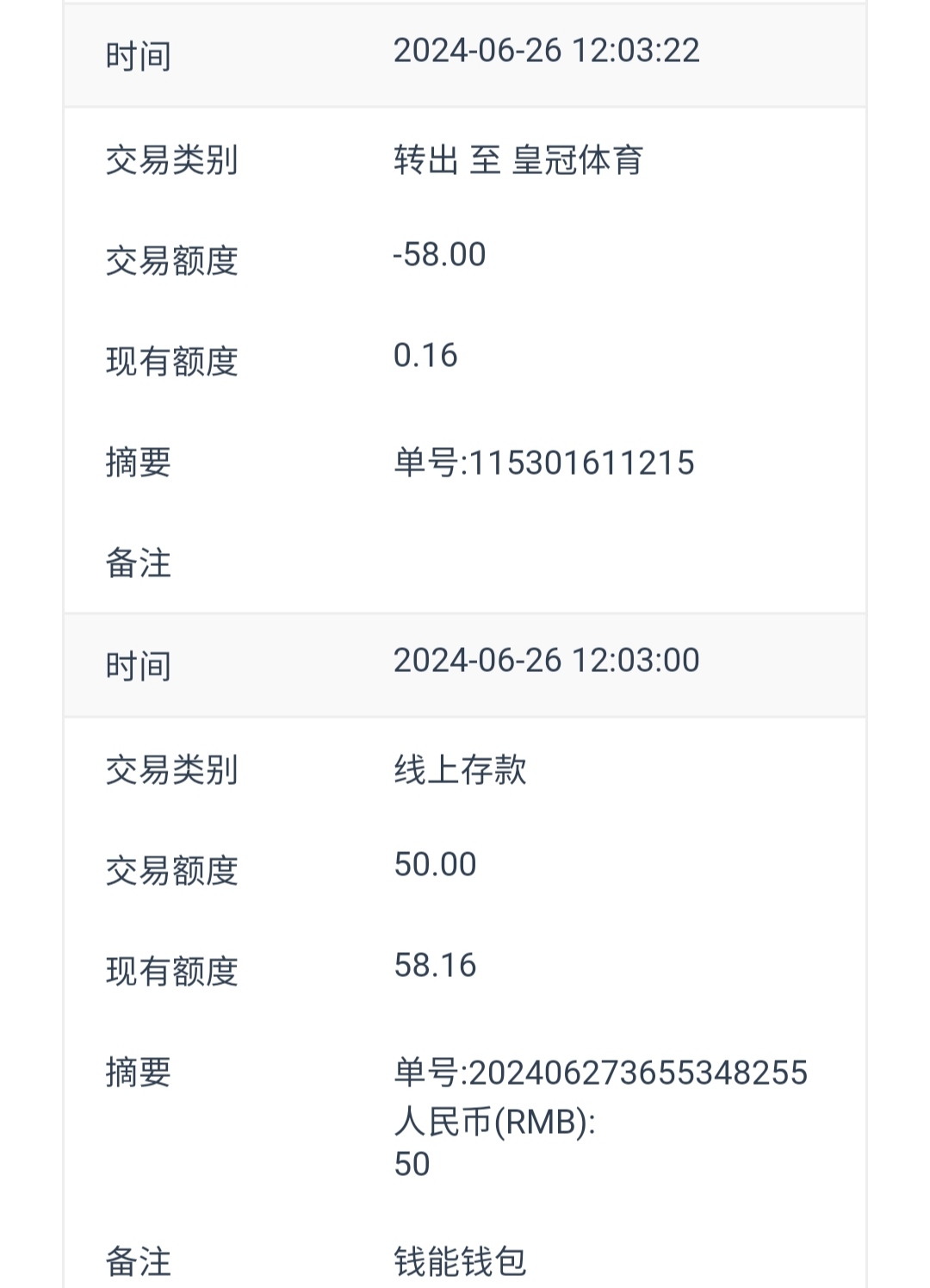Tap the 交易类别 label beside 线上存款
This screenshot has width=930, height=1288.
pos(171,770)
